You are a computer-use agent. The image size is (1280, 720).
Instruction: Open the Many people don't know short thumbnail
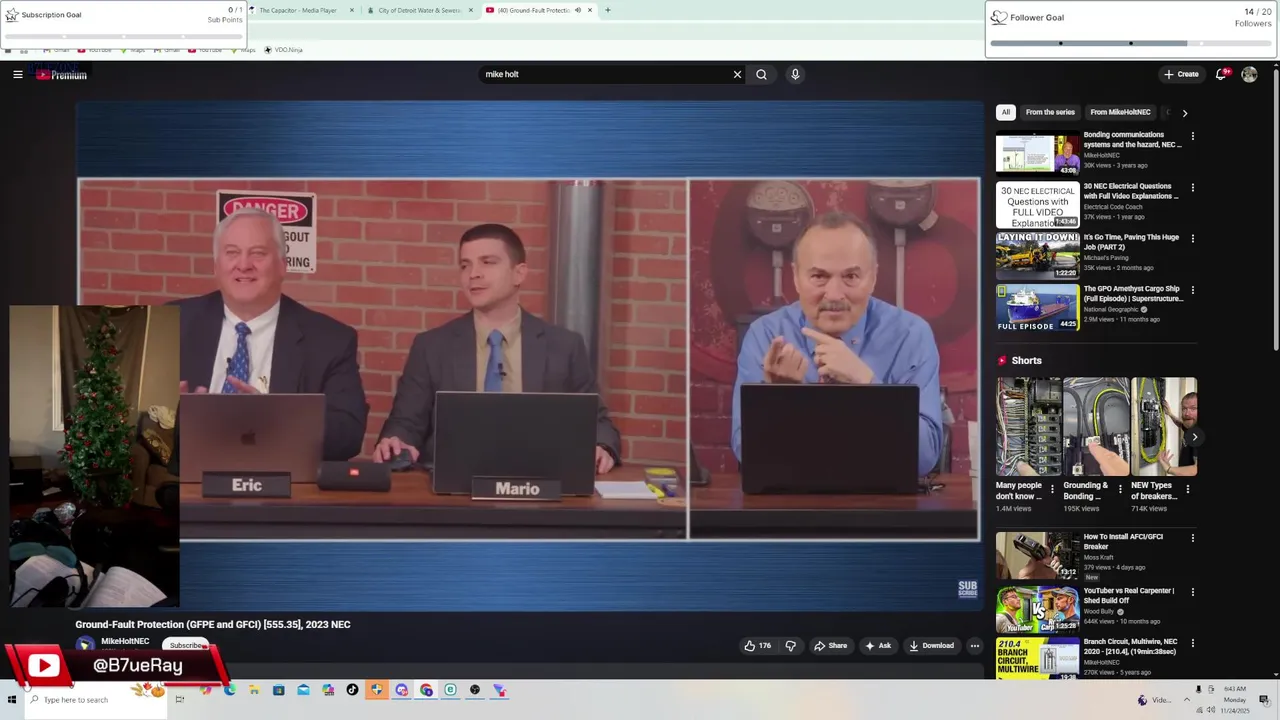pos(1028,427)
